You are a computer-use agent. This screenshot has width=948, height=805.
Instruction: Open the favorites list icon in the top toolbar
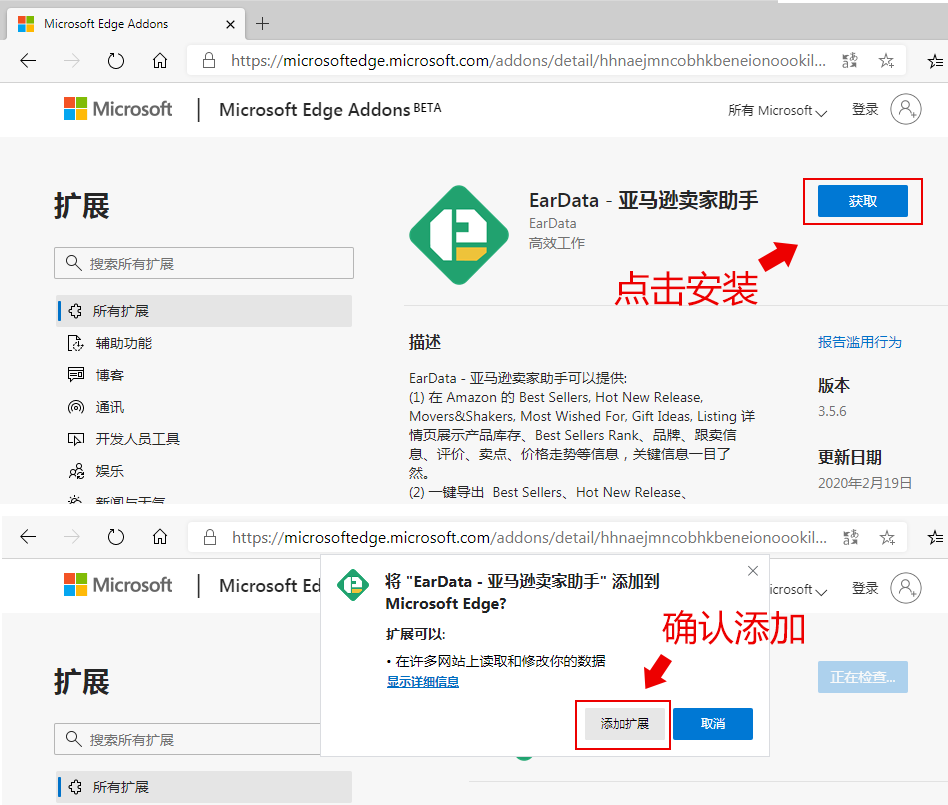[x=935, y=60]
